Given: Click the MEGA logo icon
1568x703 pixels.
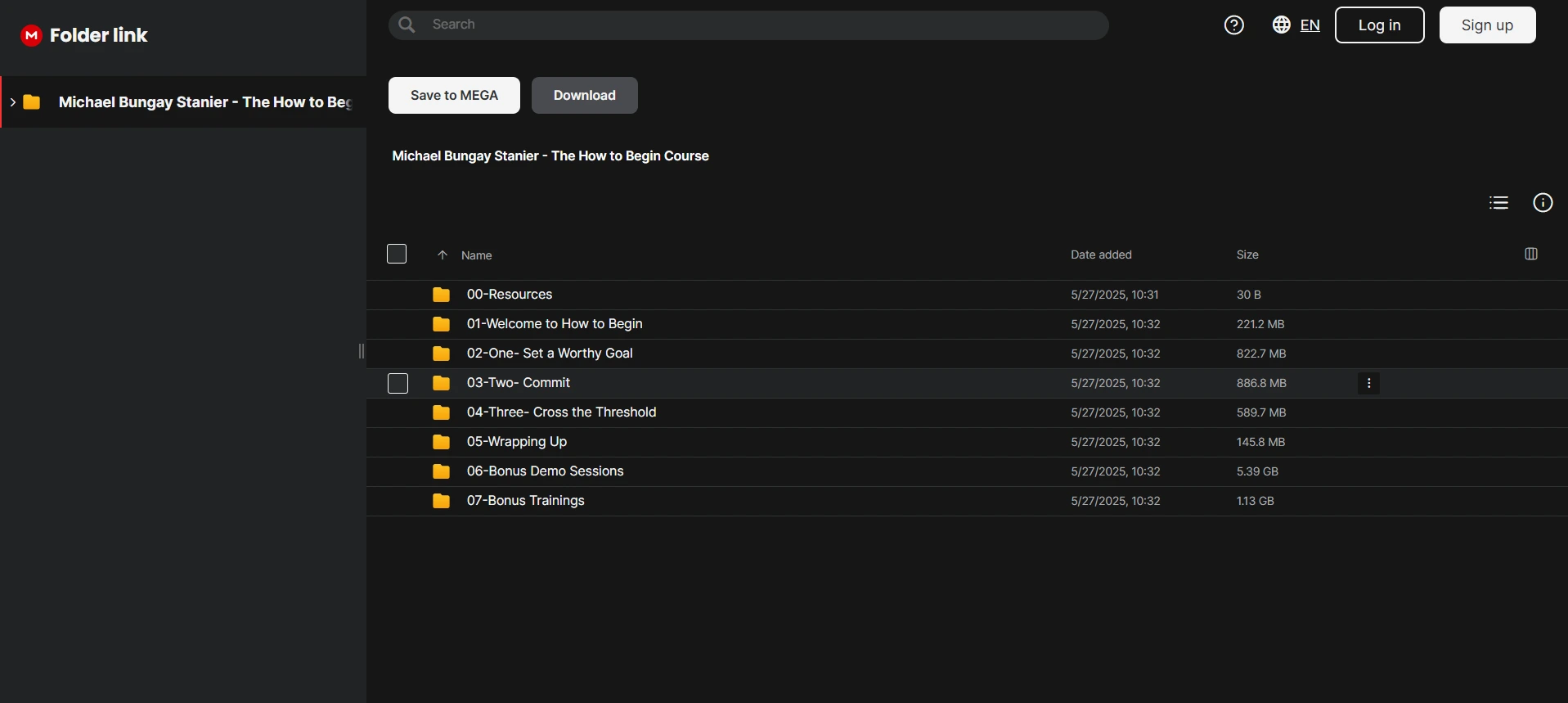Looking at the screenshot, I should [x=31, y=35].
